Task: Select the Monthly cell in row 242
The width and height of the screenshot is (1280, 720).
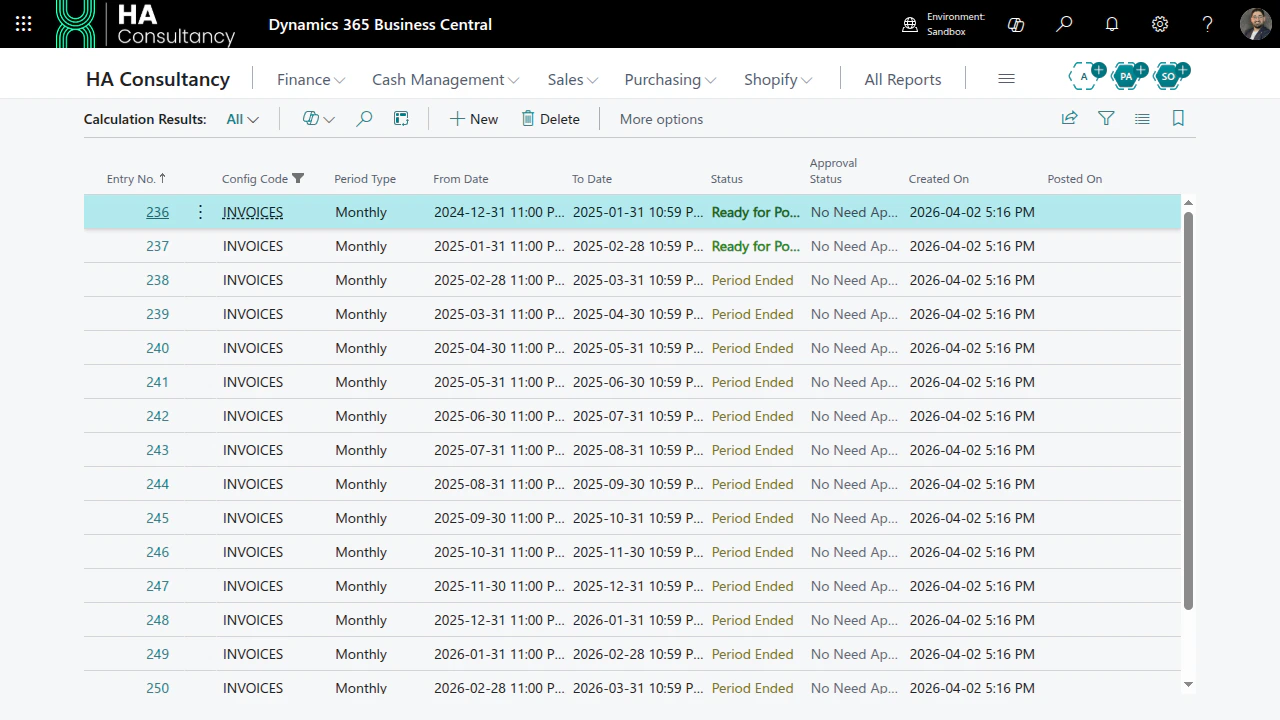Action: (361, 416)
